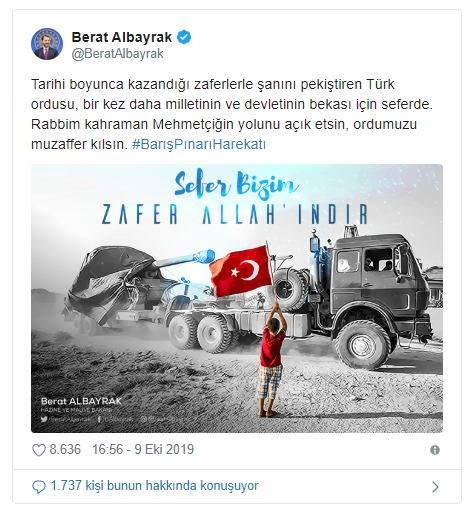This screenshot has height=518, width=468.
Task: Open the tweet info icon
Action: [x=435, y=450]
